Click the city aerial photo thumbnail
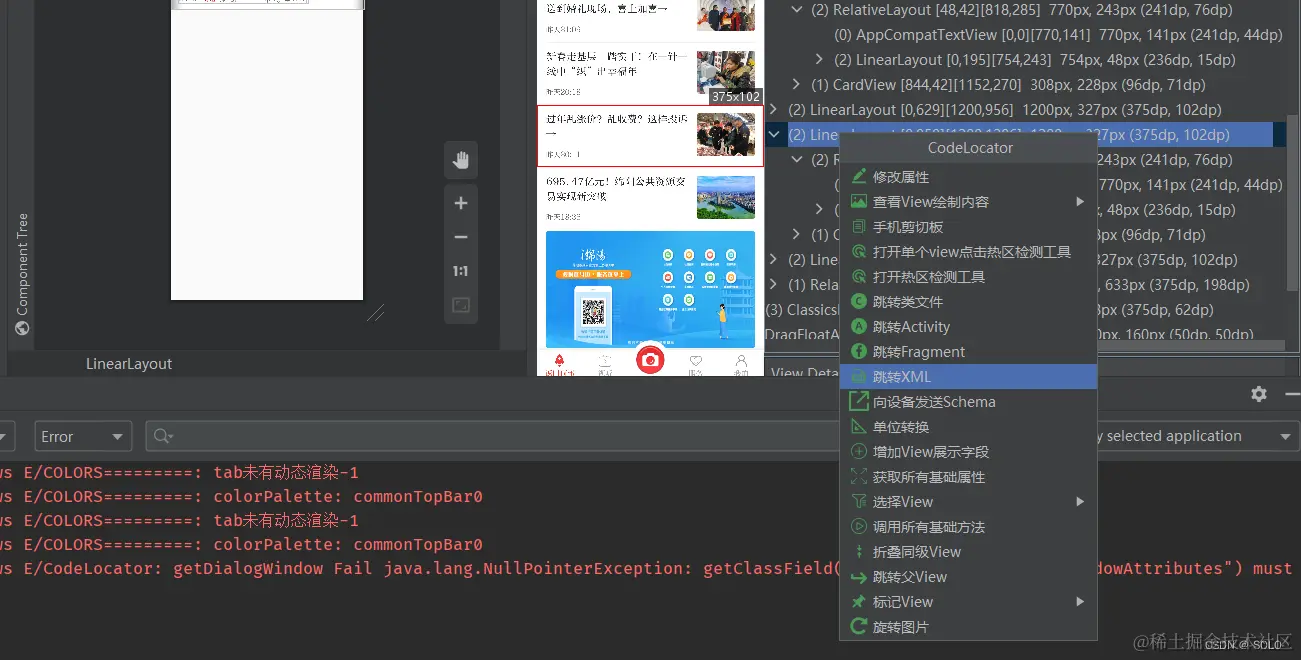The height and width of the screenshot is (660, 1301). [726, 197]
